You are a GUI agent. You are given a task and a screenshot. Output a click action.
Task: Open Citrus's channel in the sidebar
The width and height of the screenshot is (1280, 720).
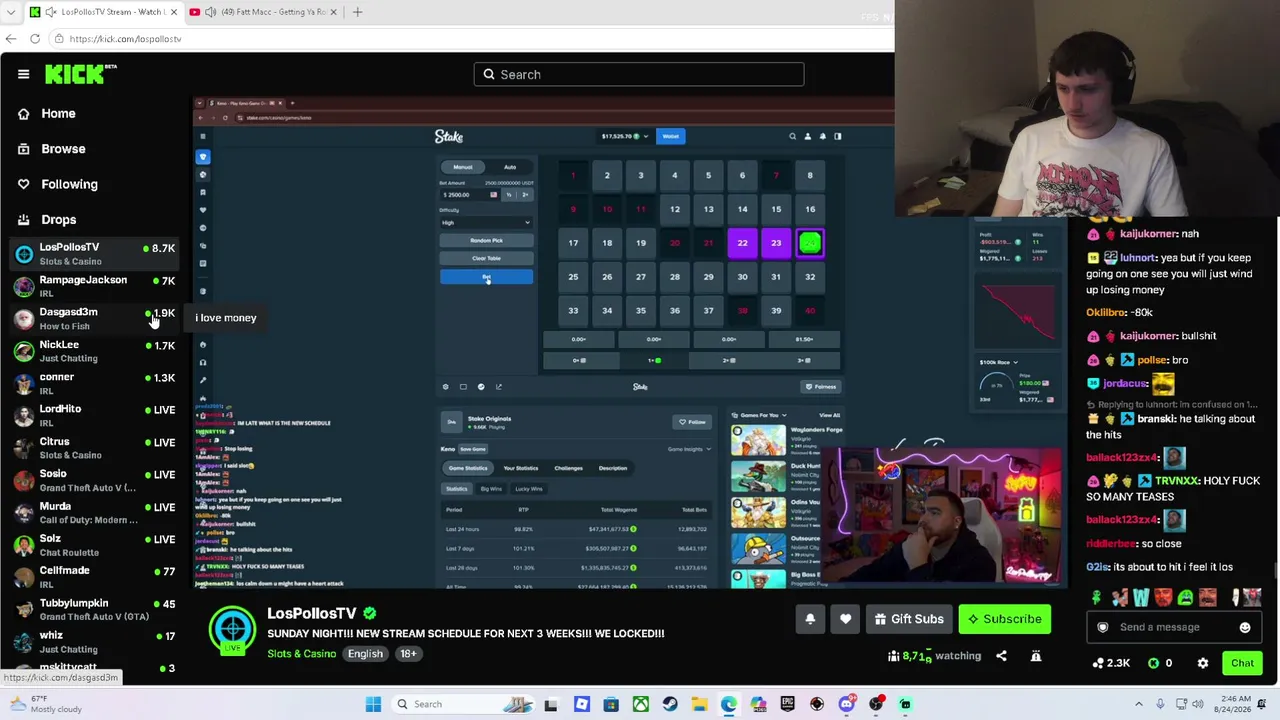[x=95, y=448]
